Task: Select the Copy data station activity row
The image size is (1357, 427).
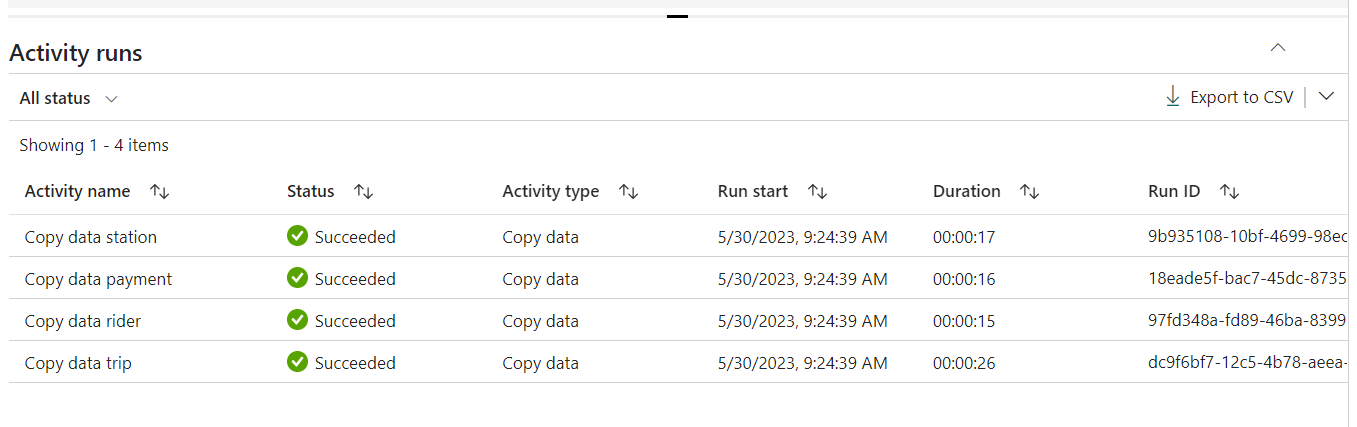Action: pos(91,237)
